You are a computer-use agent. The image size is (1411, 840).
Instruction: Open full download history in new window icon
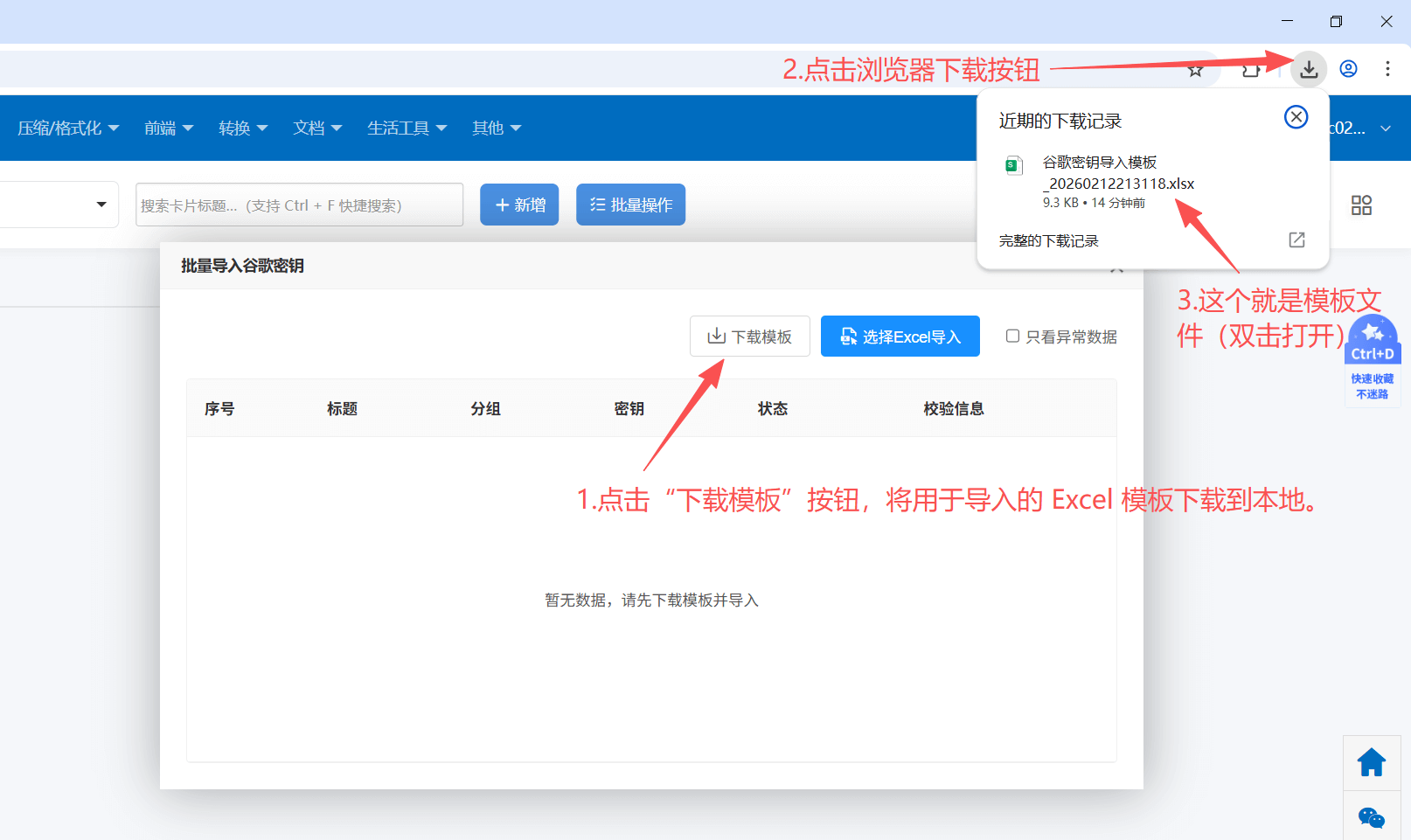tap(1296, 240)
